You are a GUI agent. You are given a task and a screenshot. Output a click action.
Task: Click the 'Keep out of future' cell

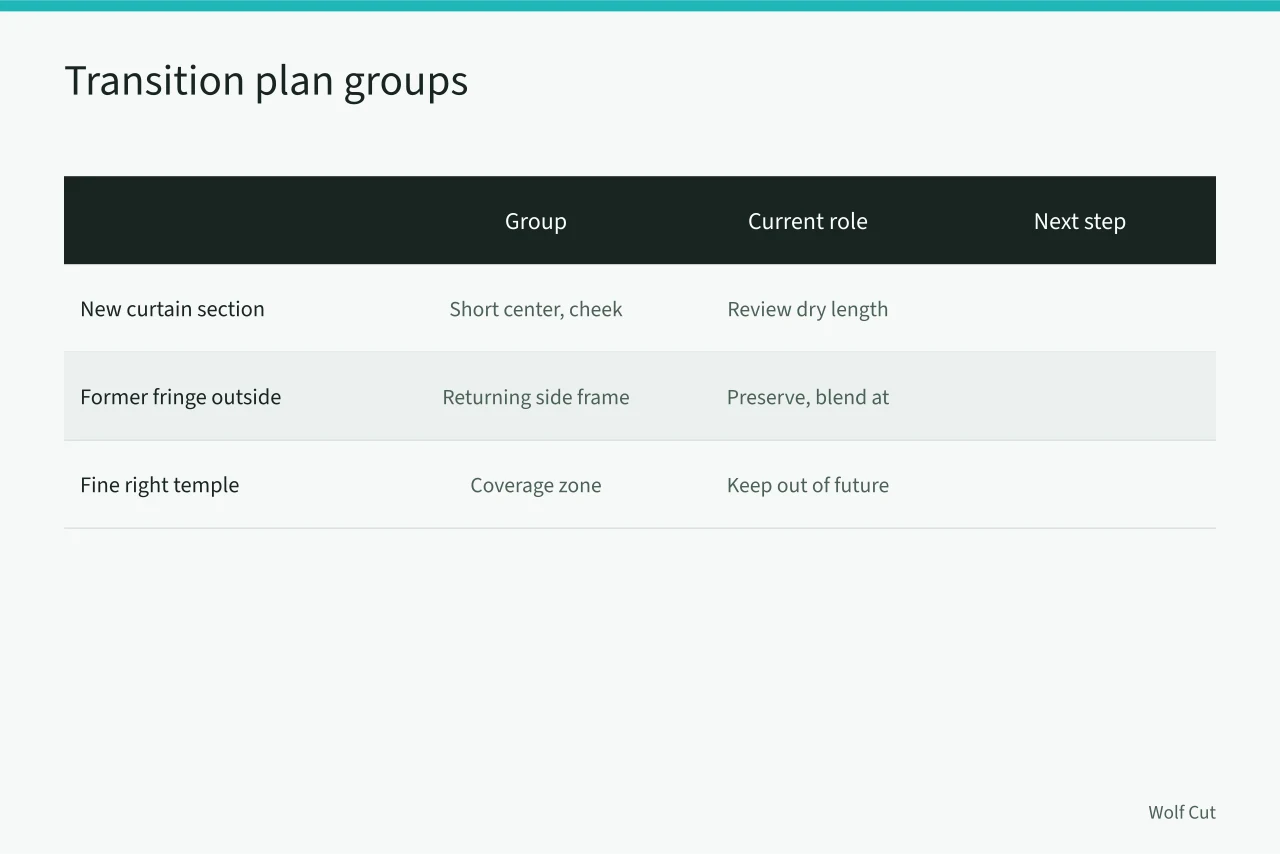(x=808, y=485)
